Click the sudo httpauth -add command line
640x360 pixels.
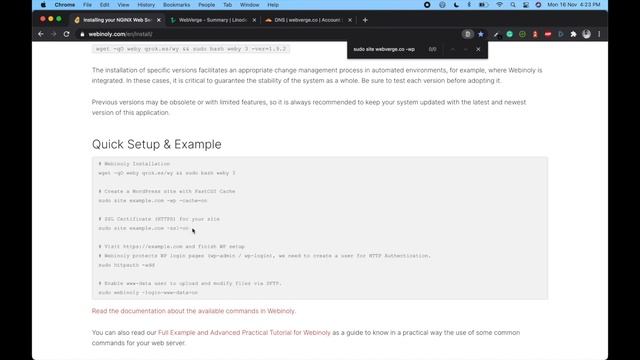point(127,265)
